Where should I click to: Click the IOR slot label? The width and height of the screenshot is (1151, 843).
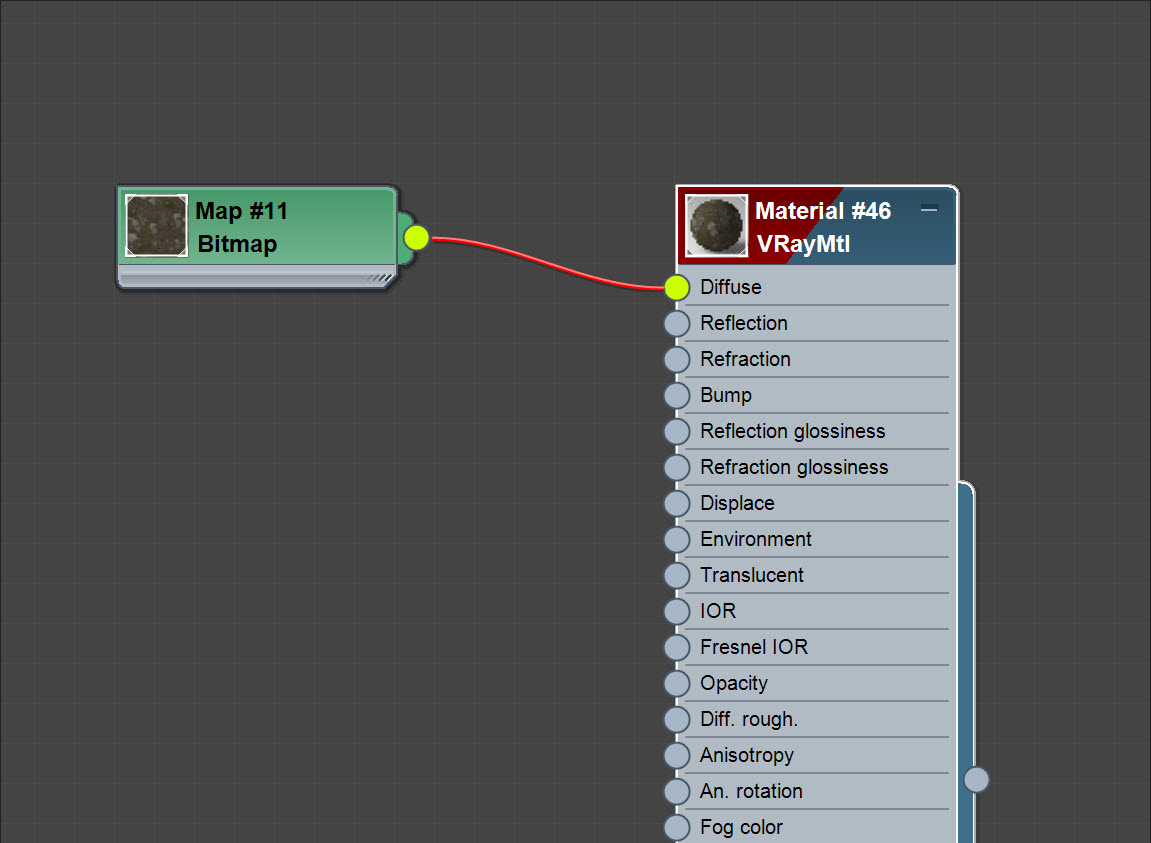click(x=718, y=611)
